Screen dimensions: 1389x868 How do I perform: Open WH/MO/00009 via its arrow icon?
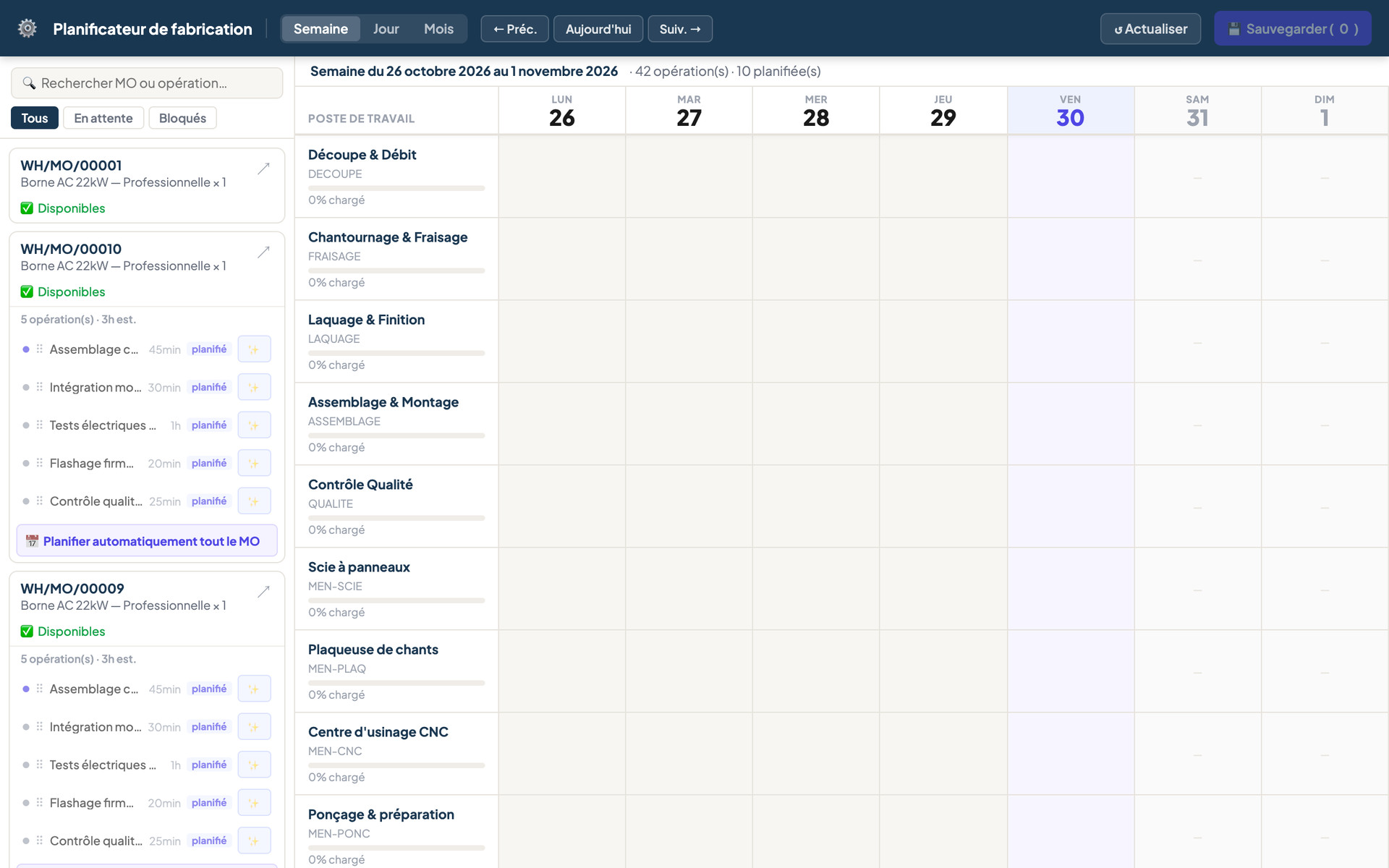pyautogui.click(x=263, y=591)
